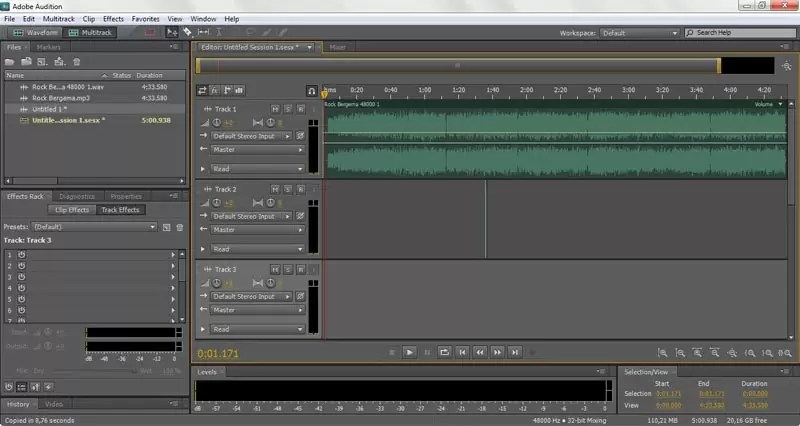This screenshot has height=426, width=800.
Task: Open the Effects menu
Action: [x=113, y=18]
